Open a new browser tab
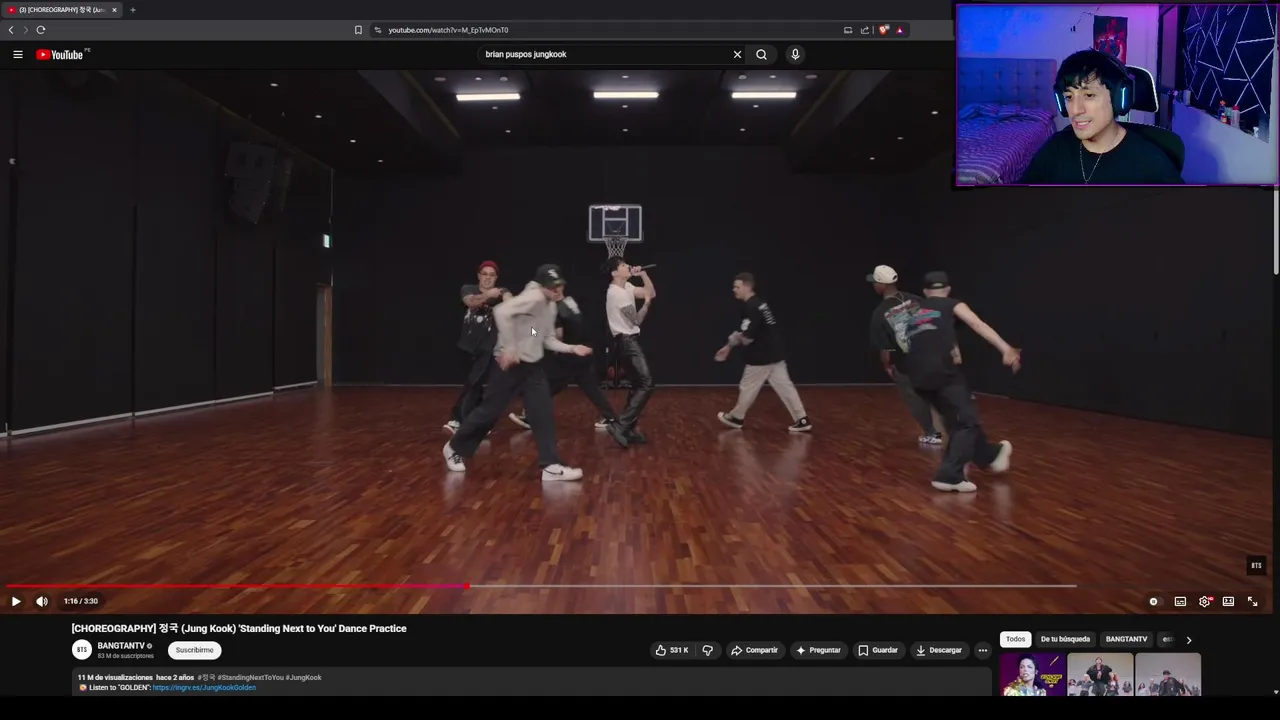The height and width of the screenshot is (720, 1280). [132, 10]
